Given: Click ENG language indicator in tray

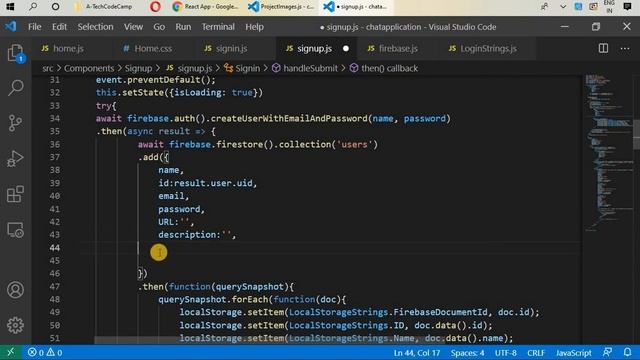Looking at the screenshot, I should pyautogui.click(x=609, y=3).
